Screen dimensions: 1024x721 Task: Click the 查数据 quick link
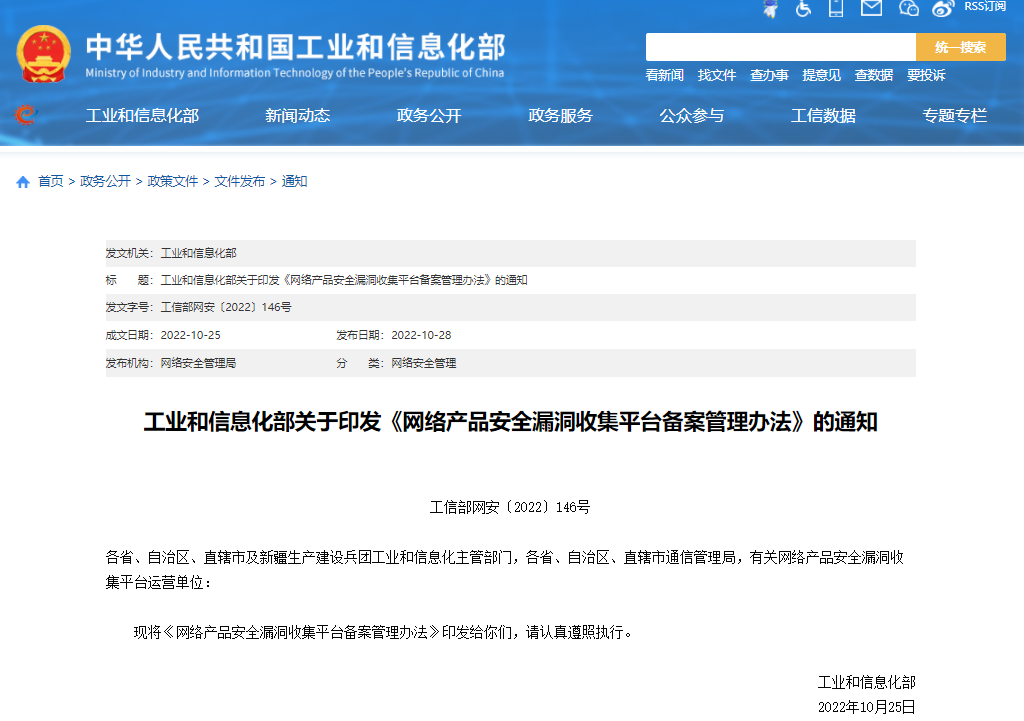click(873, 75)
